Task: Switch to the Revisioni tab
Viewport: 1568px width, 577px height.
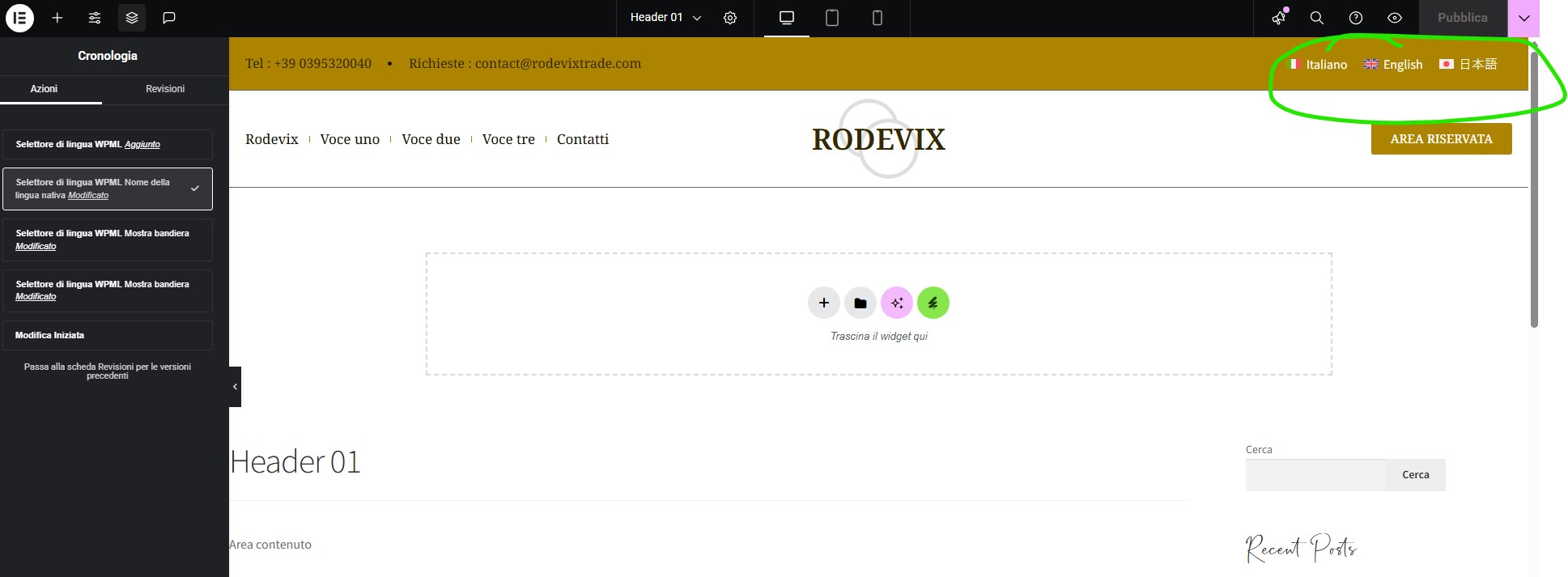Action: (x=165, y=89)
